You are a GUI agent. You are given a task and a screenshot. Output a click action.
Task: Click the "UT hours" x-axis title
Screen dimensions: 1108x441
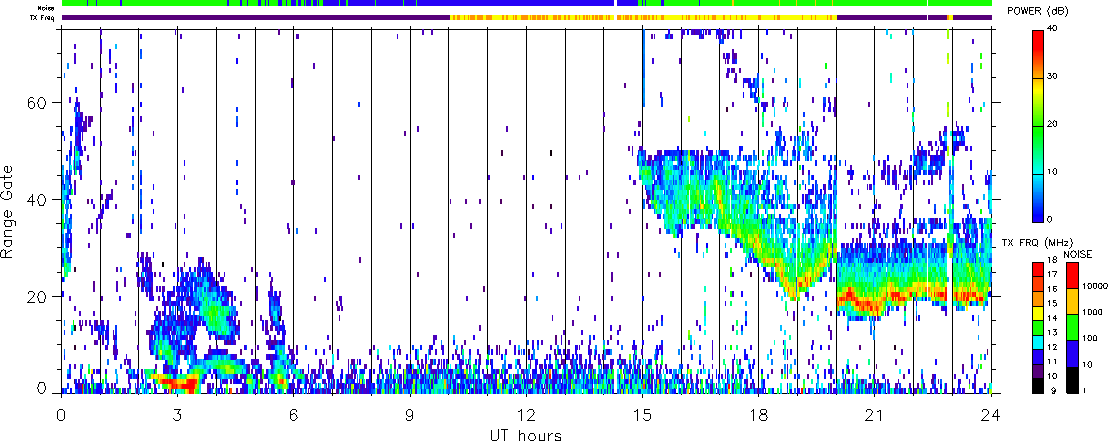pos(526,434)
